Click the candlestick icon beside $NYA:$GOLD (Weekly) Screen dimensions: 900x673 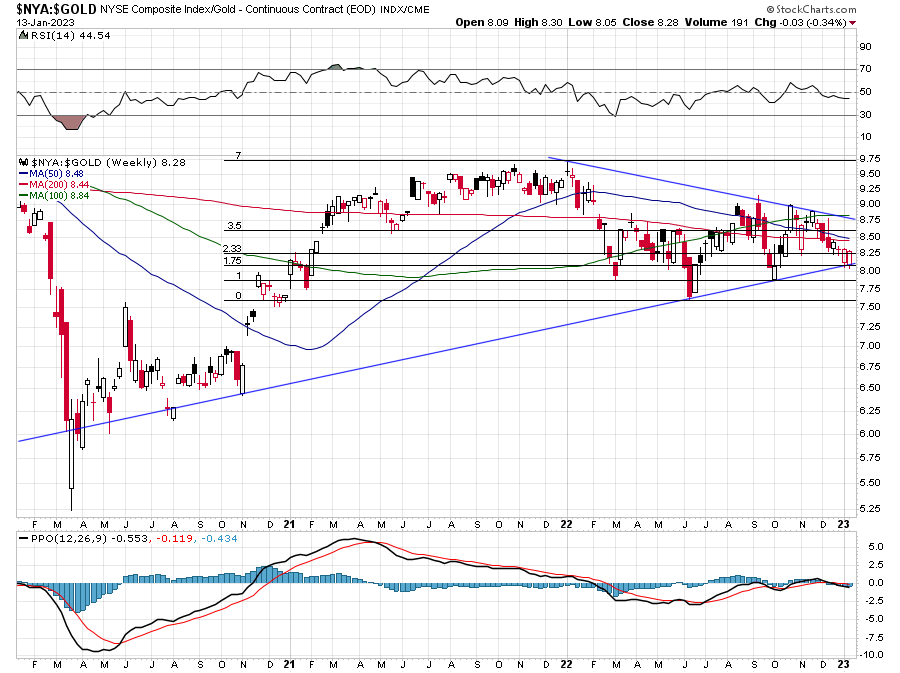pos(24,162)
